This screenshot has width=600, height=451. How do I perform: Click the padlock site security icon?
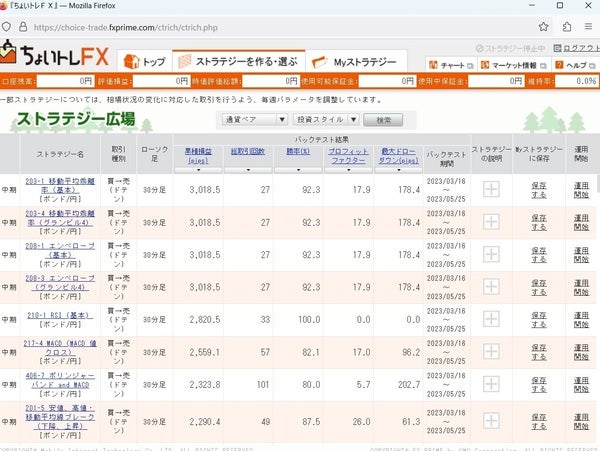tap(23, 27)
